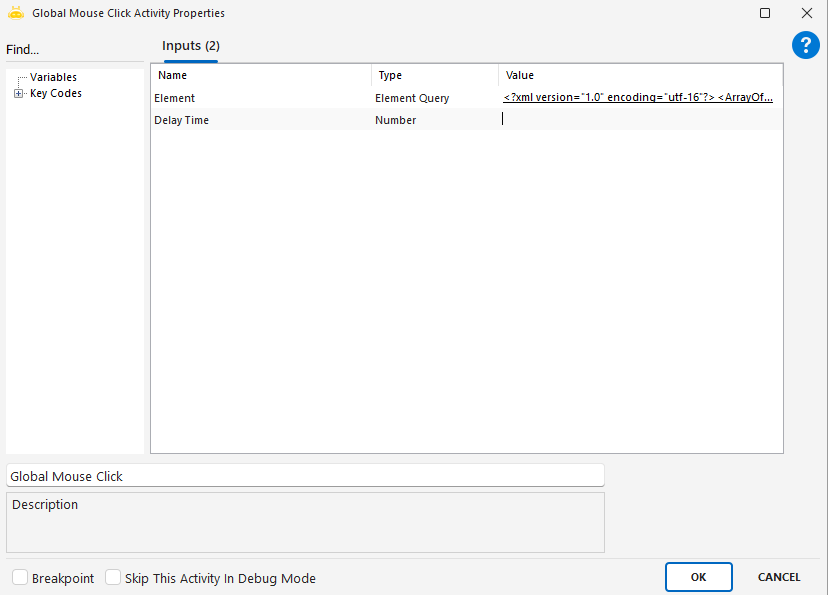Click the Delay Time value field
The image size is (828, 595).
(640, 120)
